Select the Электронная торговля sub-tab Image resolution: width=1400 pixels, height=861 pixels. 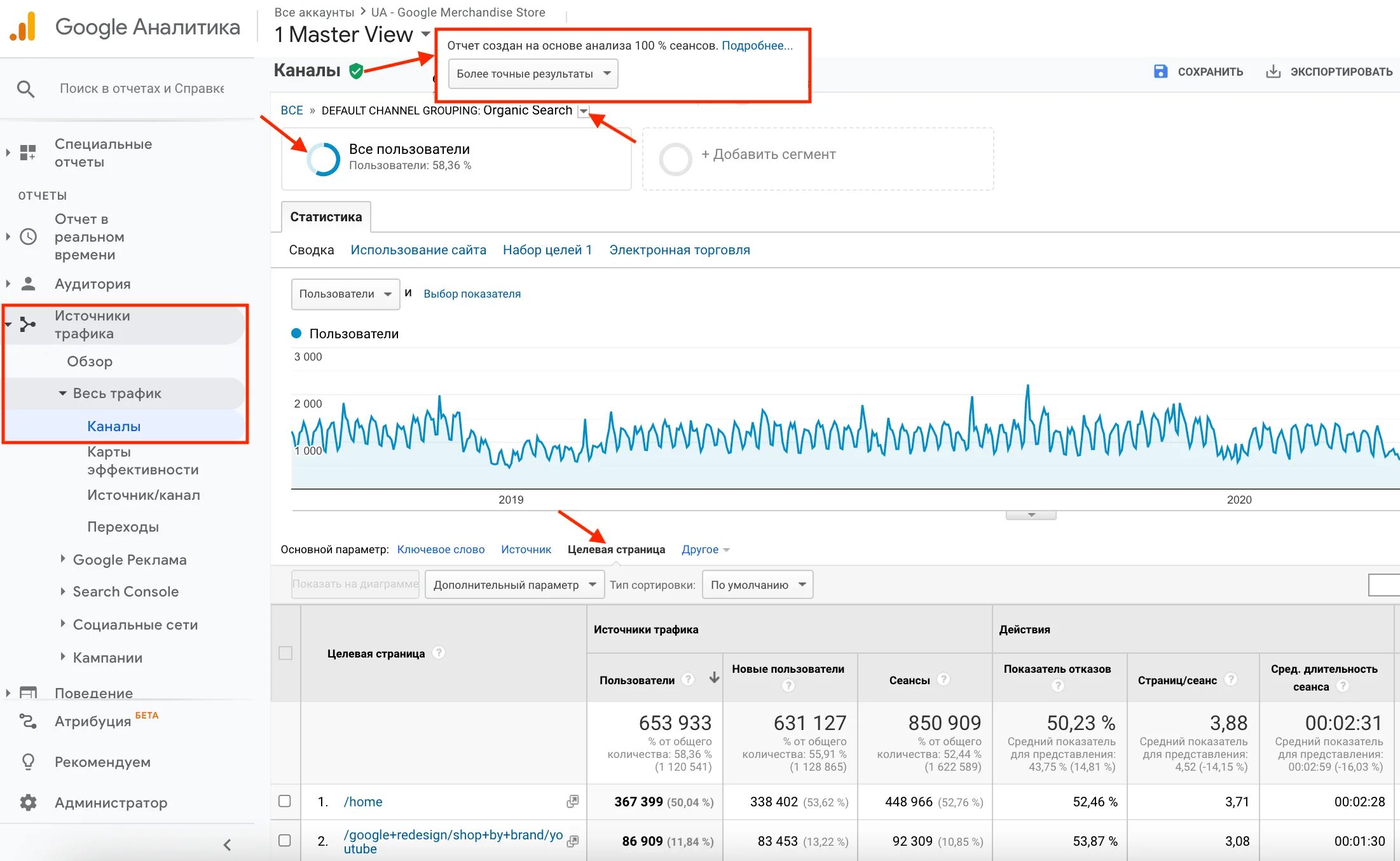(680, 250)
